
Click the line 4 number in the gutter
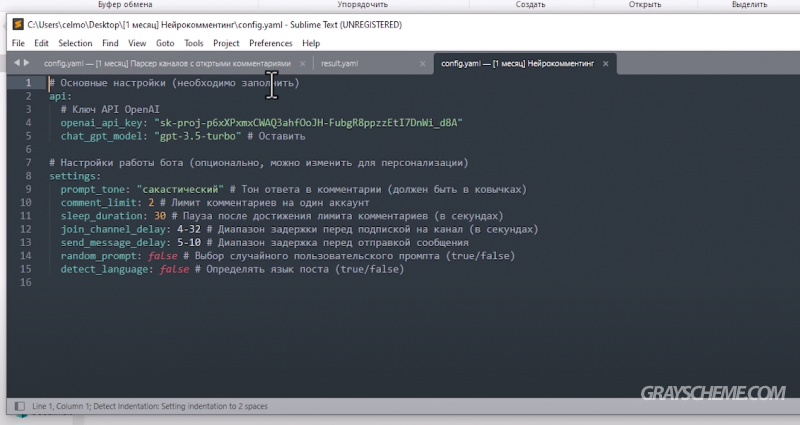click(28, 122)
